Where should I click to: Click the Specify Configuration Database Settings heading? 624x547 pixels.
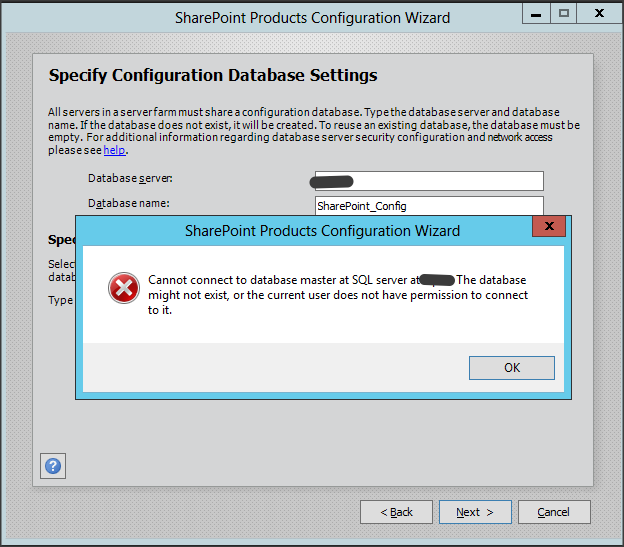pyautogui.click(x=213, y=75)
